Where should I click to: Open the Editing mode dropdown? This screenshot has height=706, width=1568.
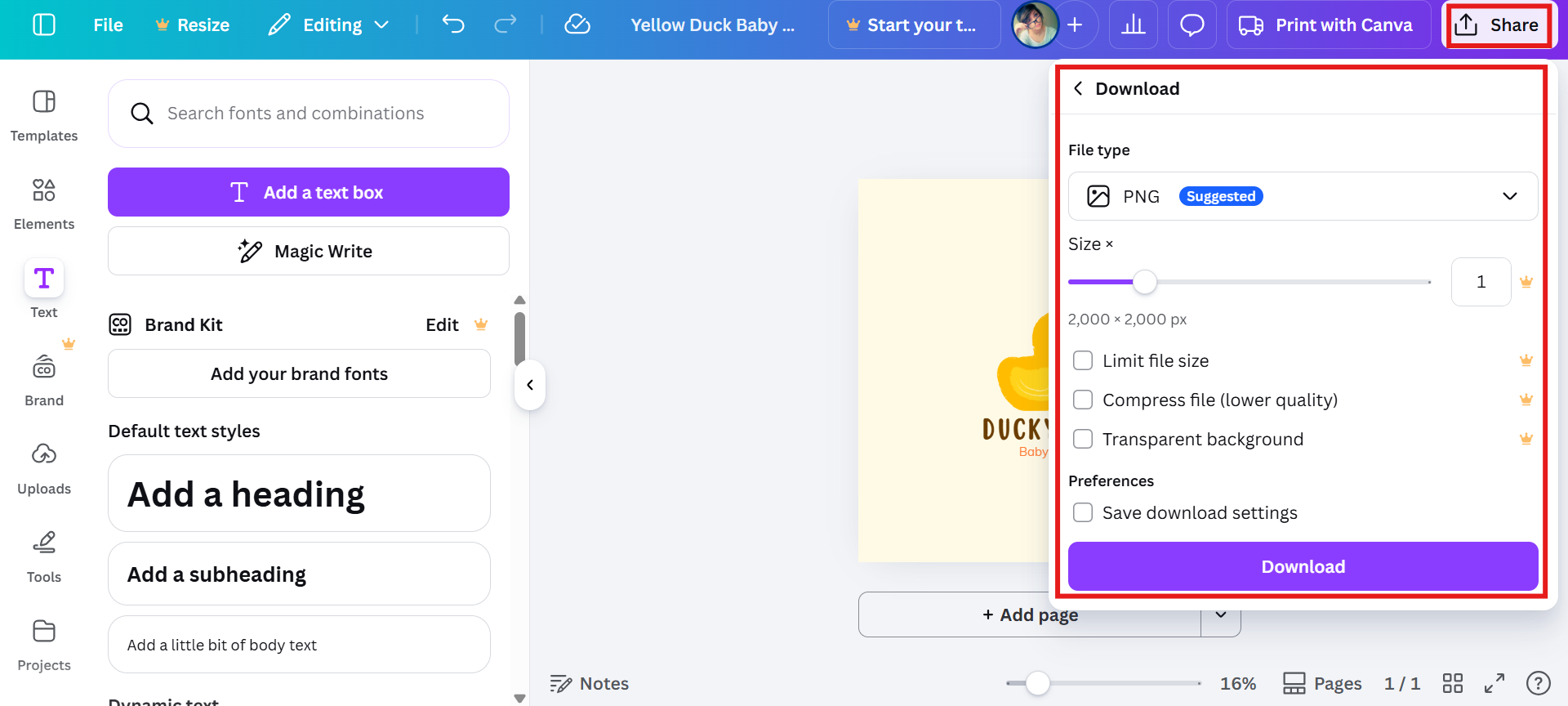click(329, 25)
